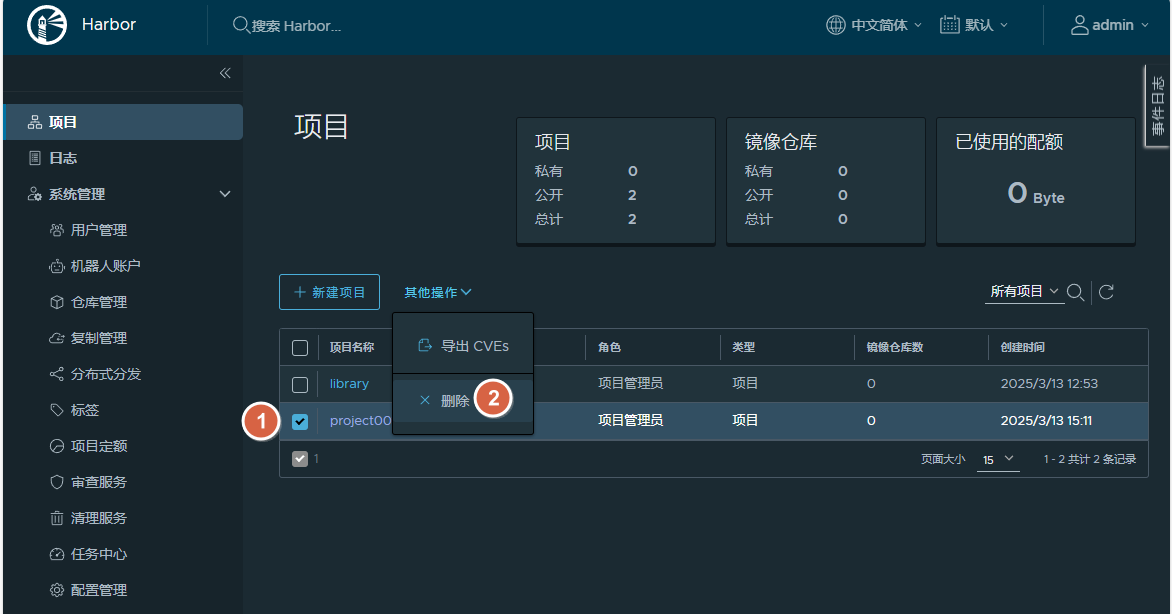Choose 导出 CVEs from the menu

[x=463, y=346]
